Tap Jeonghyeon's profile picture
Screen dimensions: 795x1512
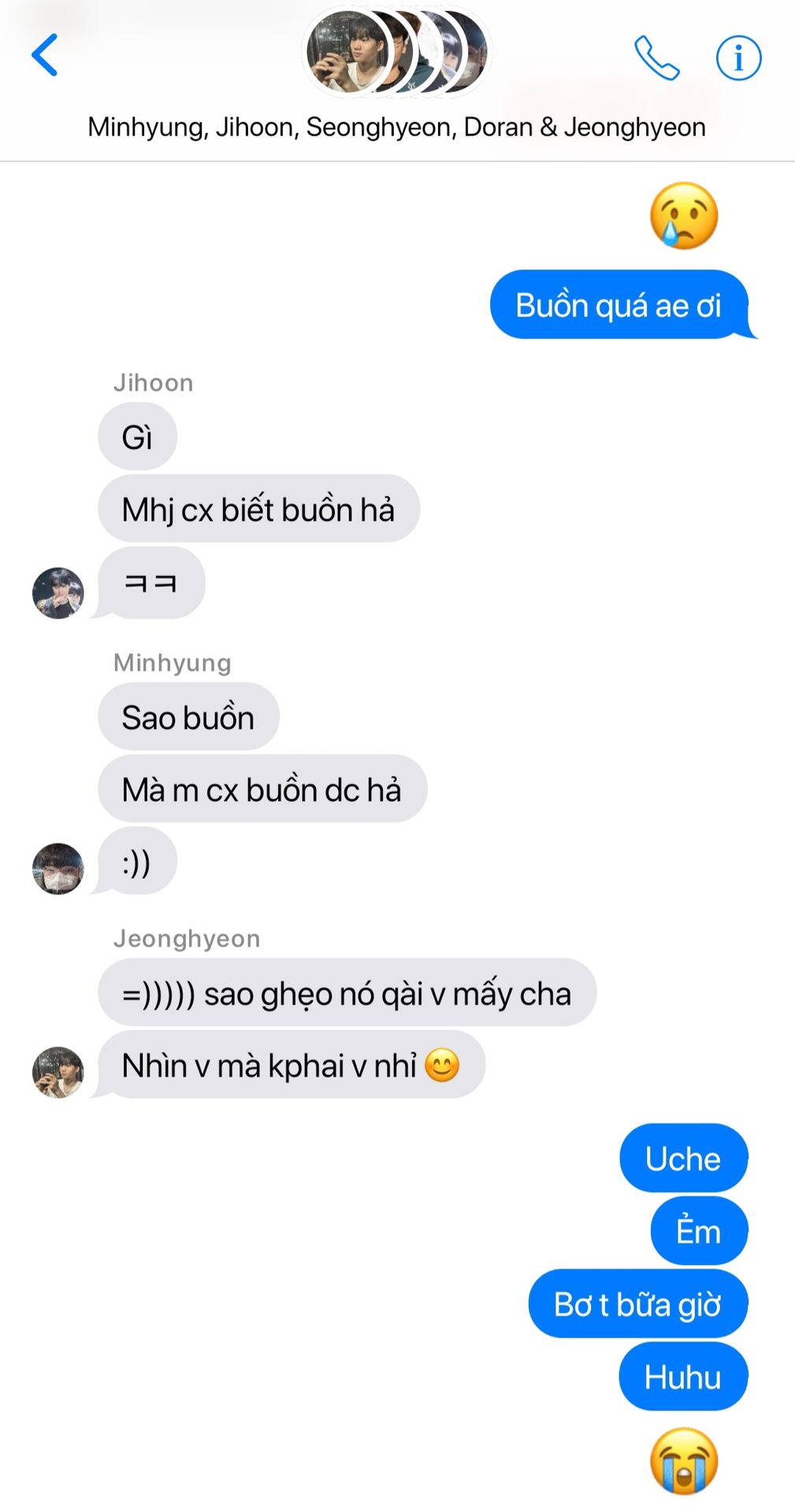tap(58, 1072)
